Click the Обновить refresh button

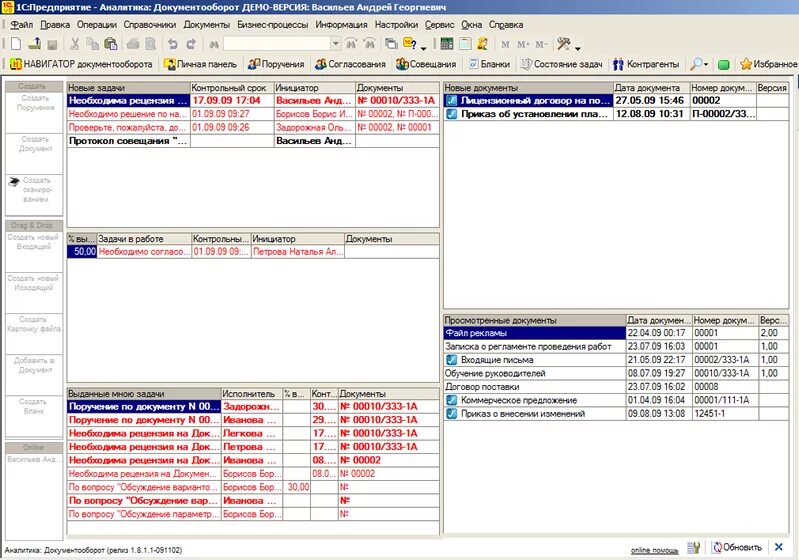point(737,547)
